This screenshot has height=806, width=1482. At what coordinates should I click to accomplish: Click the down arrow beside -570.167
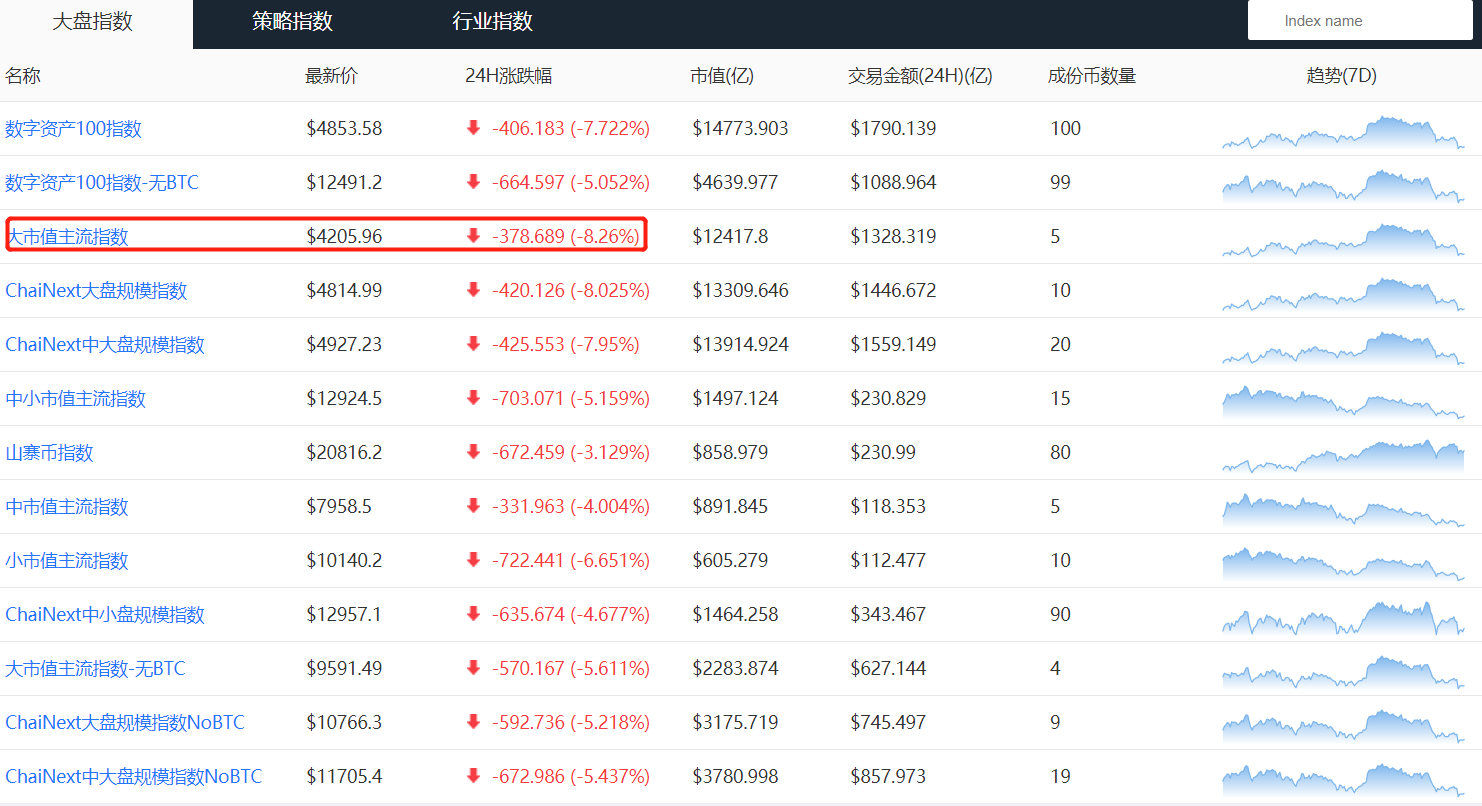point(474,668)
